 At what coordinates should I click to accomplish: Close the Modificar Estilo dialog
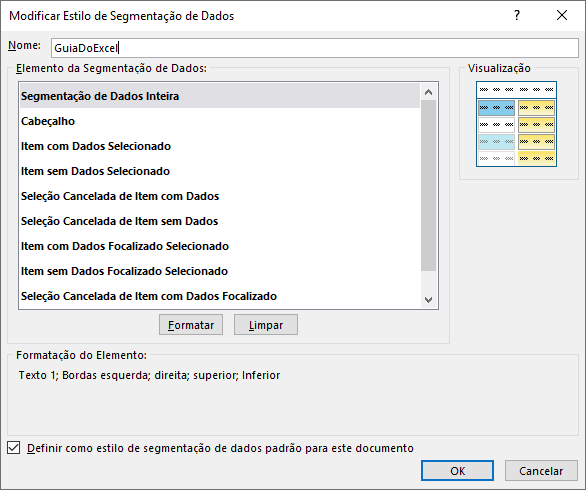pos(562,15)
